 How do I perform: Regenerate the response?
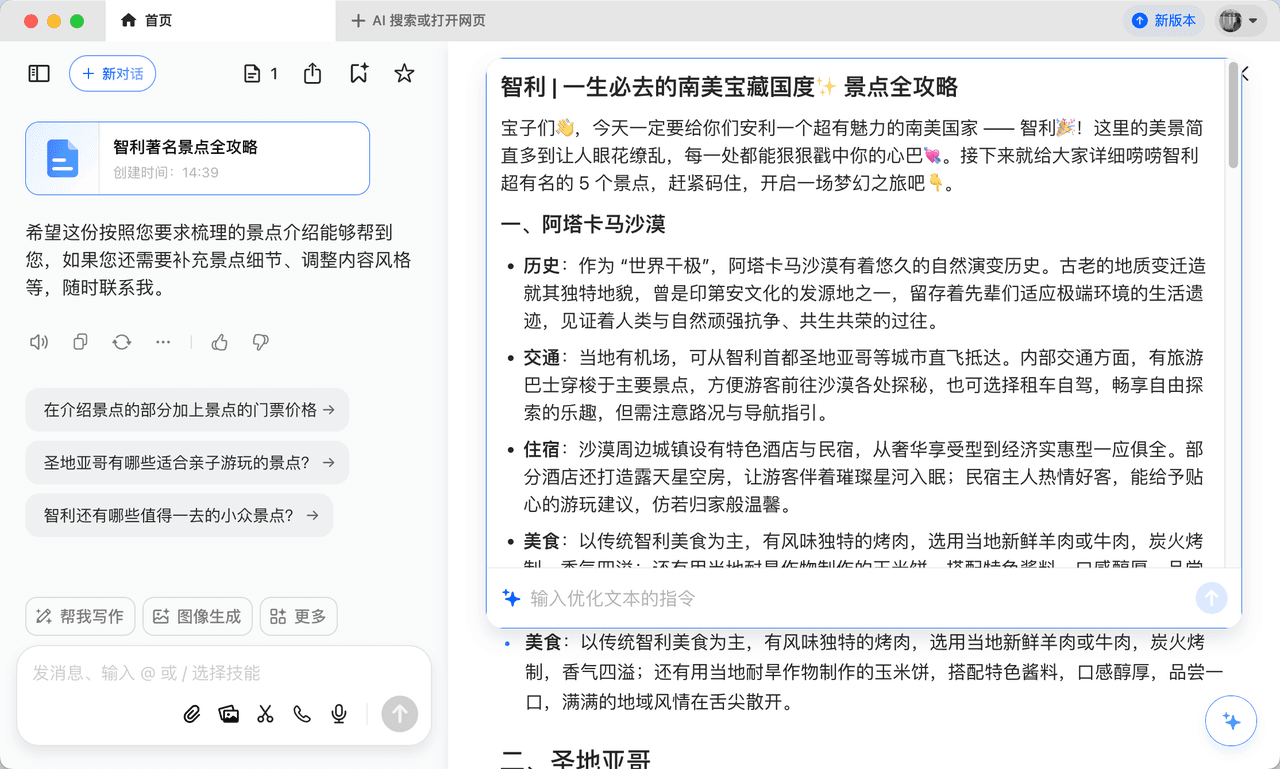click(122, 342)
